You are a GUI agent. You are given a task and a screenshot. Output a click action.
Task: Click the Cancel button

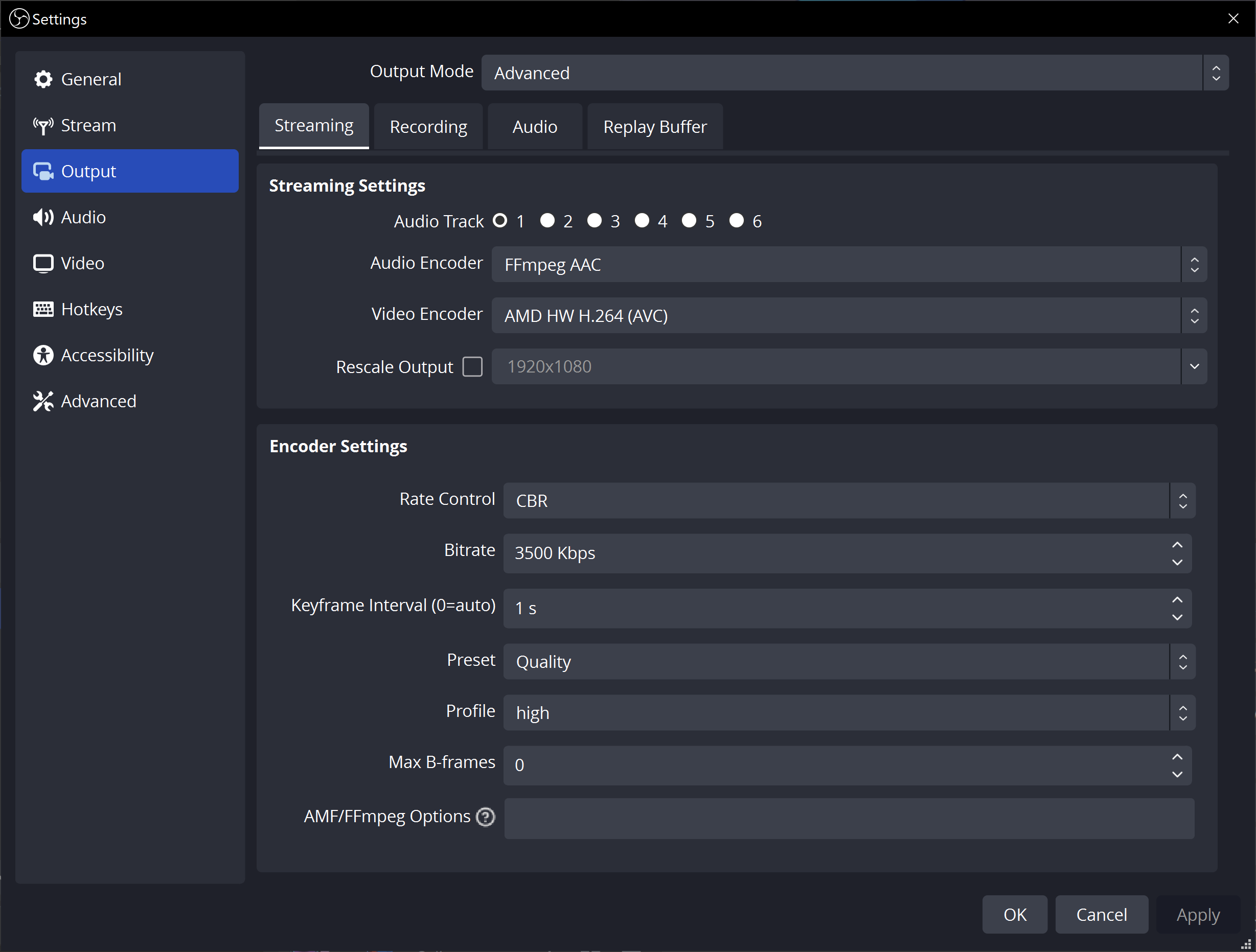[1101, 915]
